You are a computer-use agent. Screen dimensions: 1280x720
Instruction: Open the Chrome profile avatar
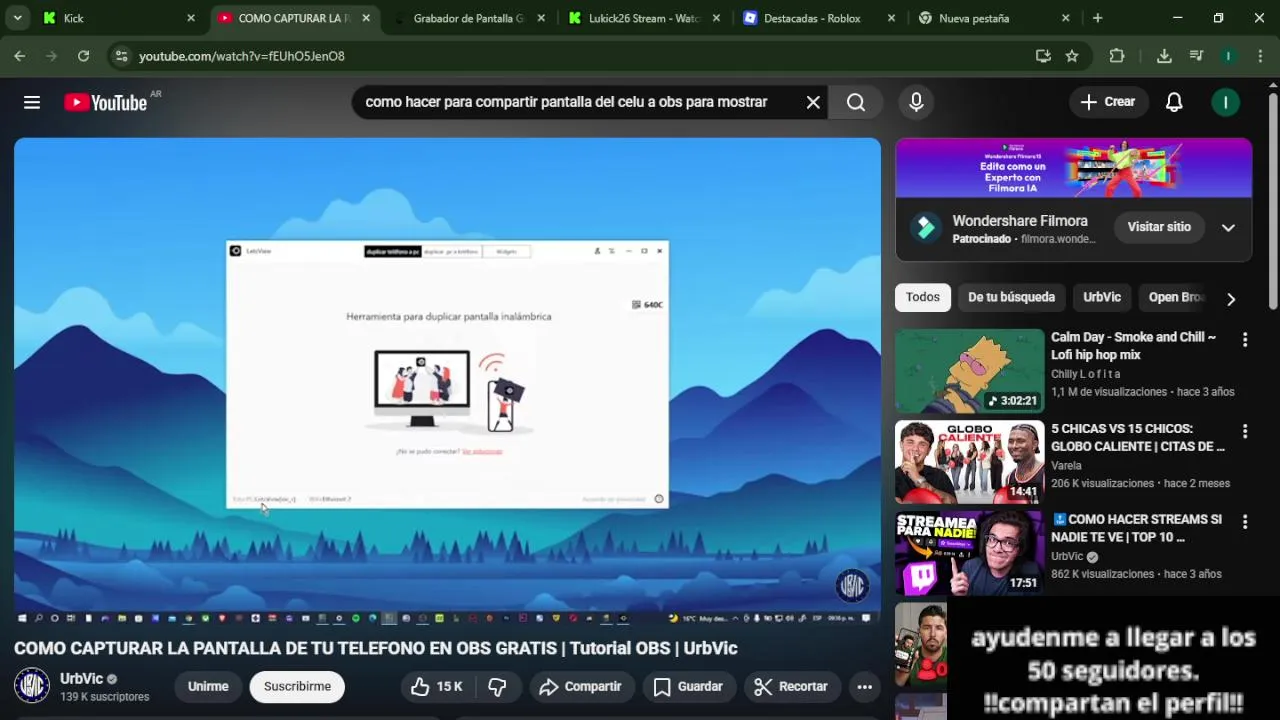coord(1228,56)
